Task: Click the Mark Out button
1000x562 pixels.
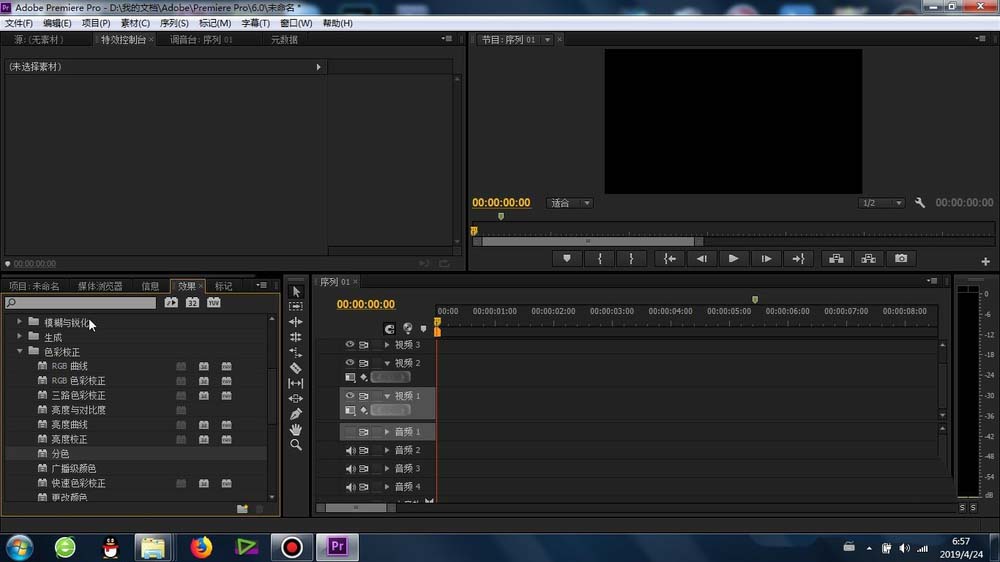Action: pos(631,258)
